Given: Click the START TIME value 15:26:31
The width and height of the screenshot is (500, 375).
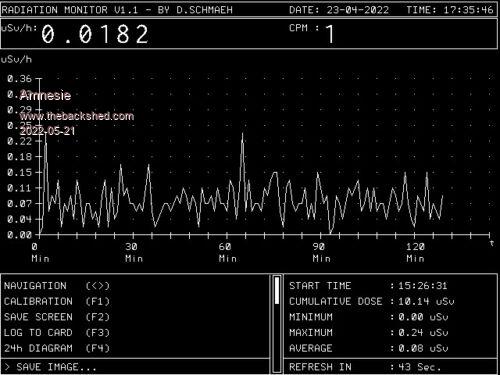Looking at the screenshot, I should coord(423,286).
